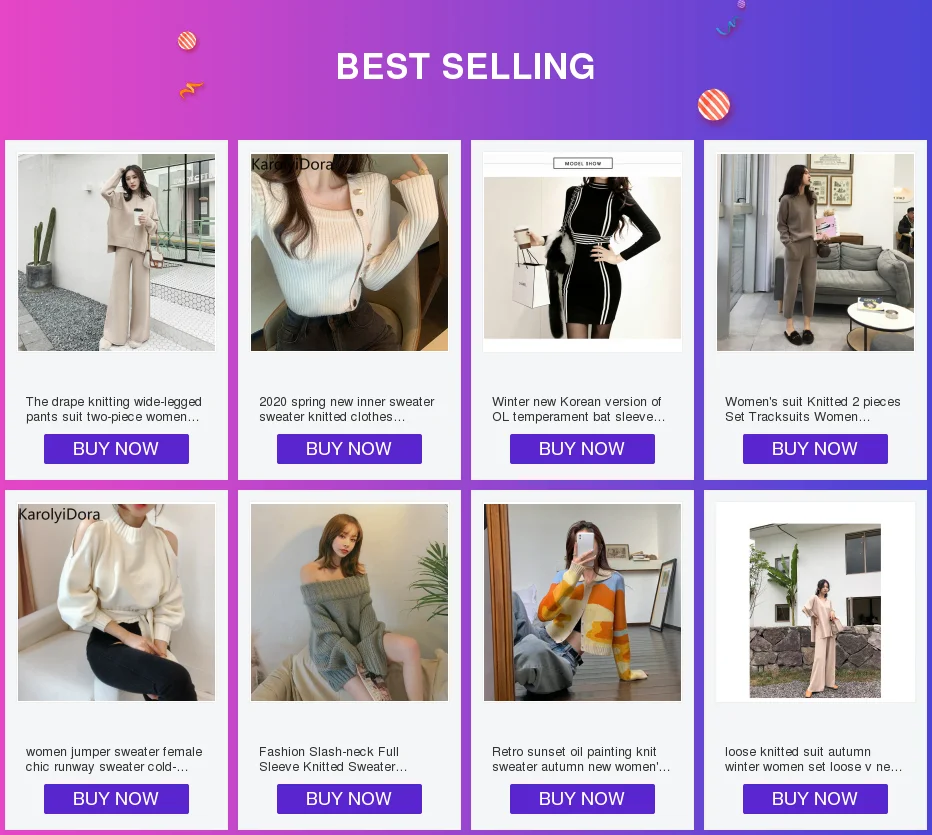This screenshot has width=932, height=835.
Task: Open beige wide-legged pants suit photo
Action: (x=116, y=252)
